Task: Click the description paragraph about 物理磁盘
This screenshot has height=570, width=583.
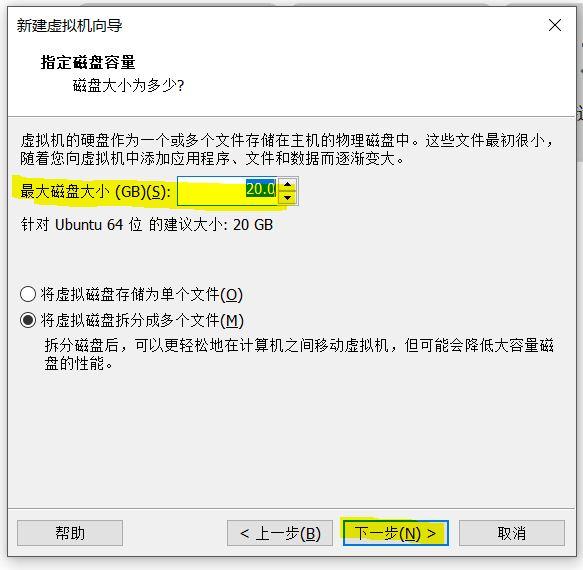Action: pos(287,149)
